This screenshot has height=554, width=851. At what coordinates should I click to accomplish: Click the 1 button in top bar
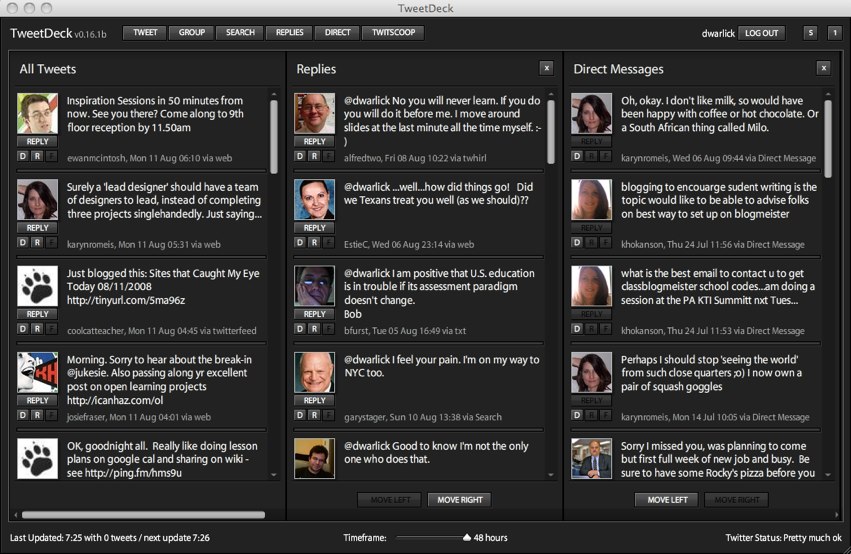pos(835,33)
